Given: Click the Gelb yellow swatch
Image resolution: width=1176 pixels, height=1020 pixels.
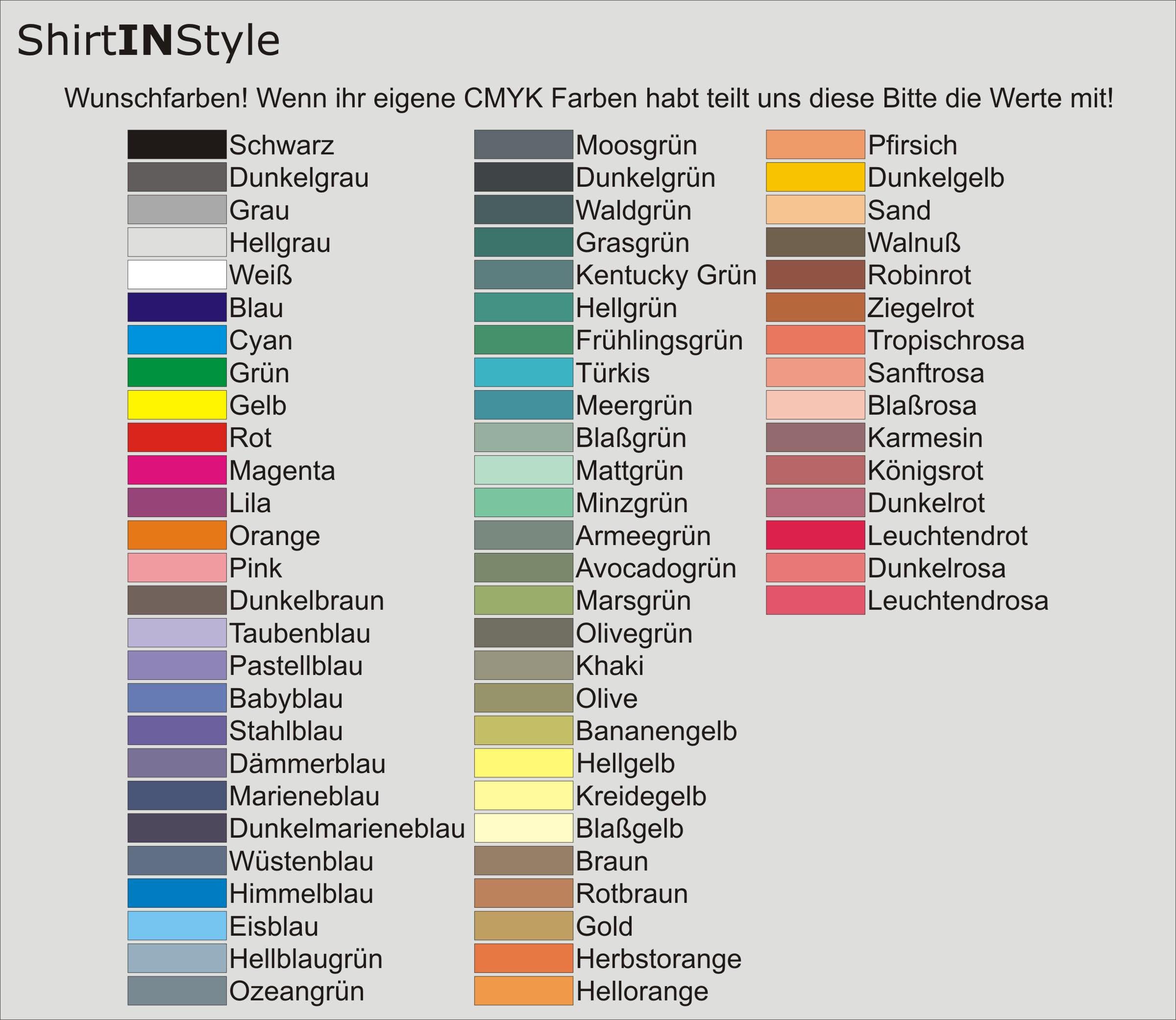Looking at the screenshot, I should [177, 405].
